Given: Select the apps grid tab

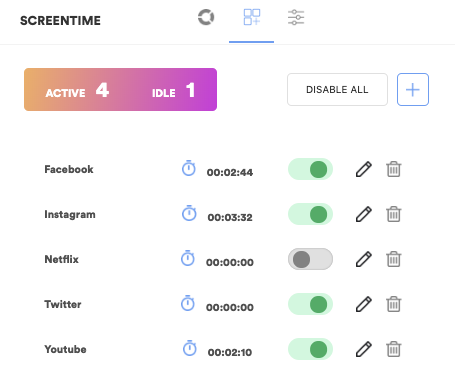Looking at the screenshot, I should click(x=252, y=17).
